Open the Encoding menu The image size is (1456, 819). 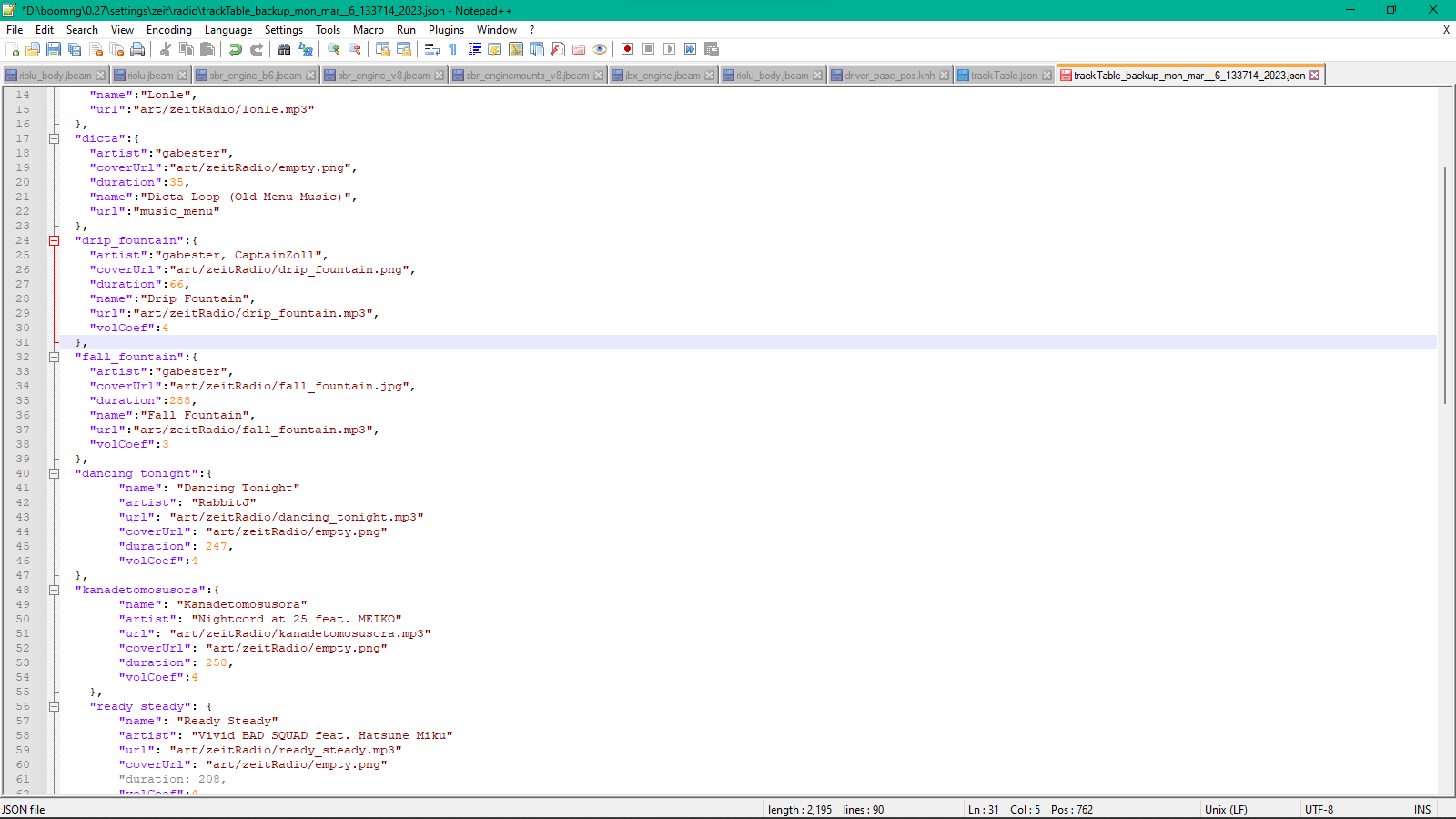click(169, 30)
